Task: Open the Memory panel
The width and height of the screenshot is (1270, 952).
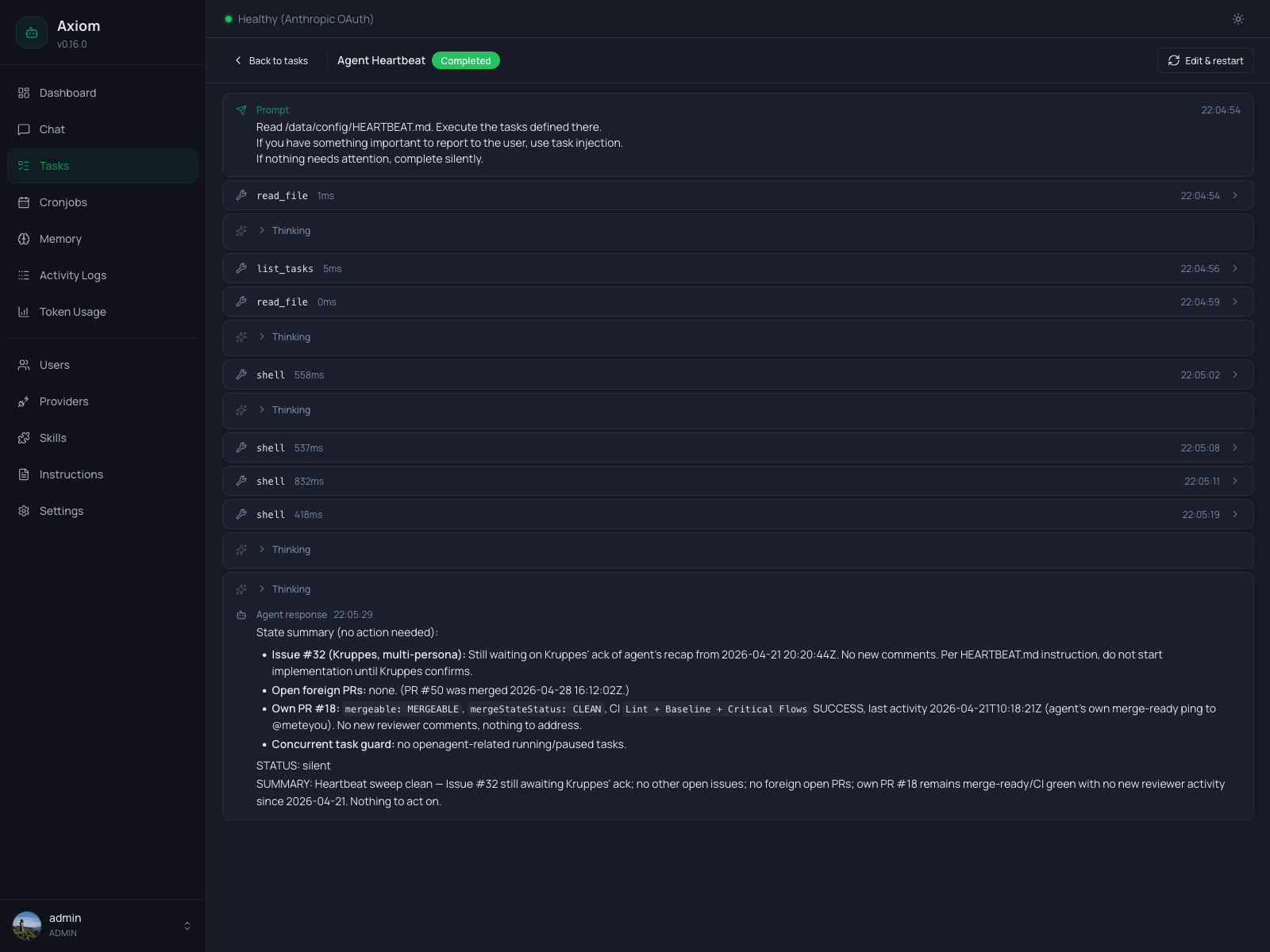Action: point(60,239)
